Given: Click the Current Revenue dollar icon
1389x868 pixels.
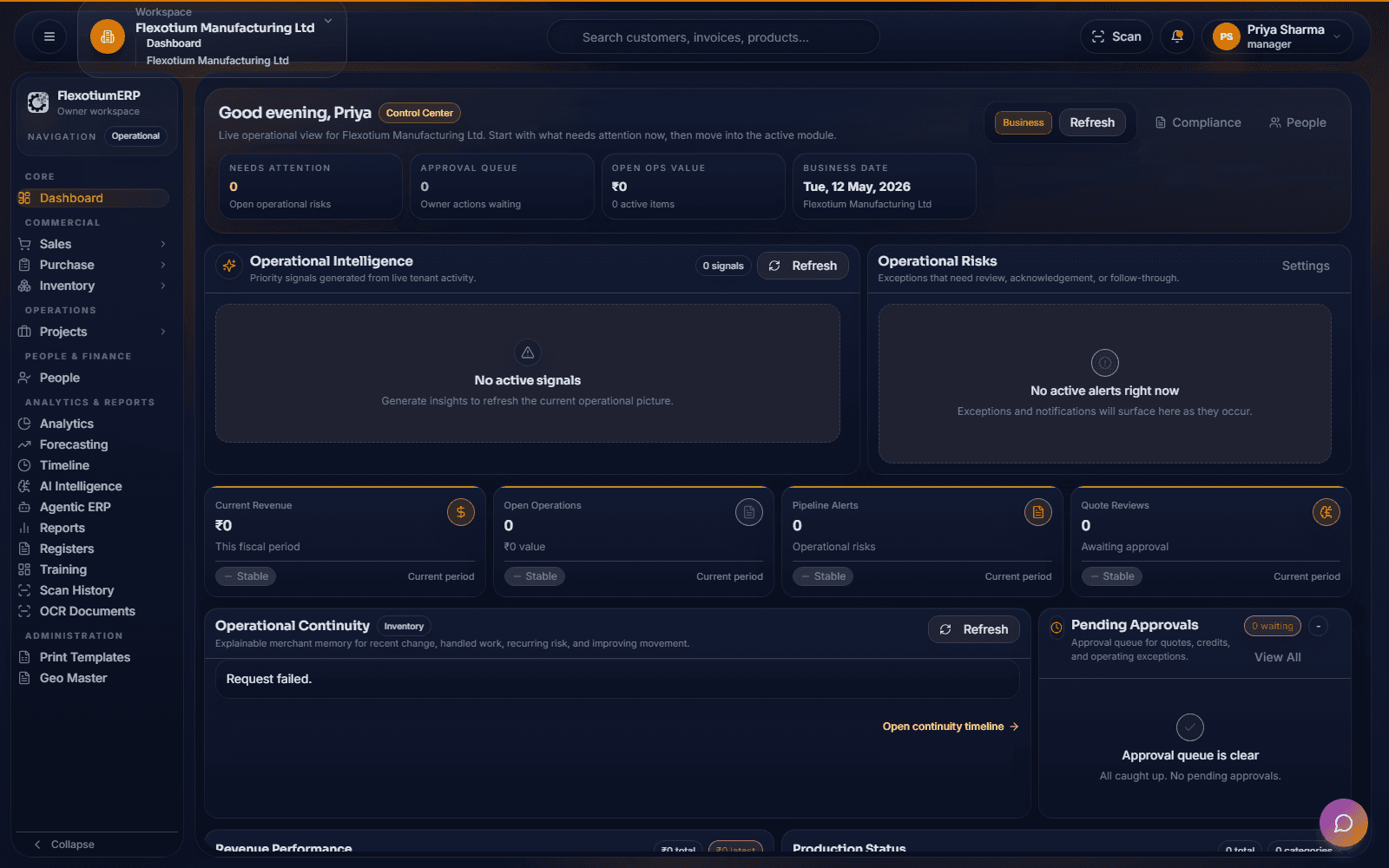Looking at the screenshot, I should pos(461,512).
